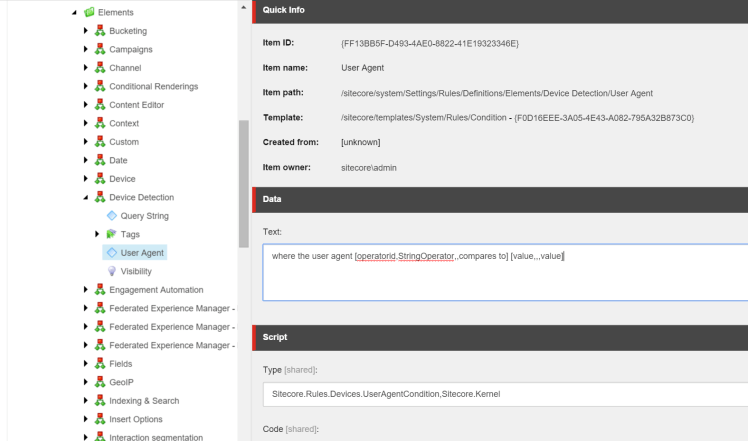Click the Type shared input field
Viewport: 748px width, 441px height.
505,394
